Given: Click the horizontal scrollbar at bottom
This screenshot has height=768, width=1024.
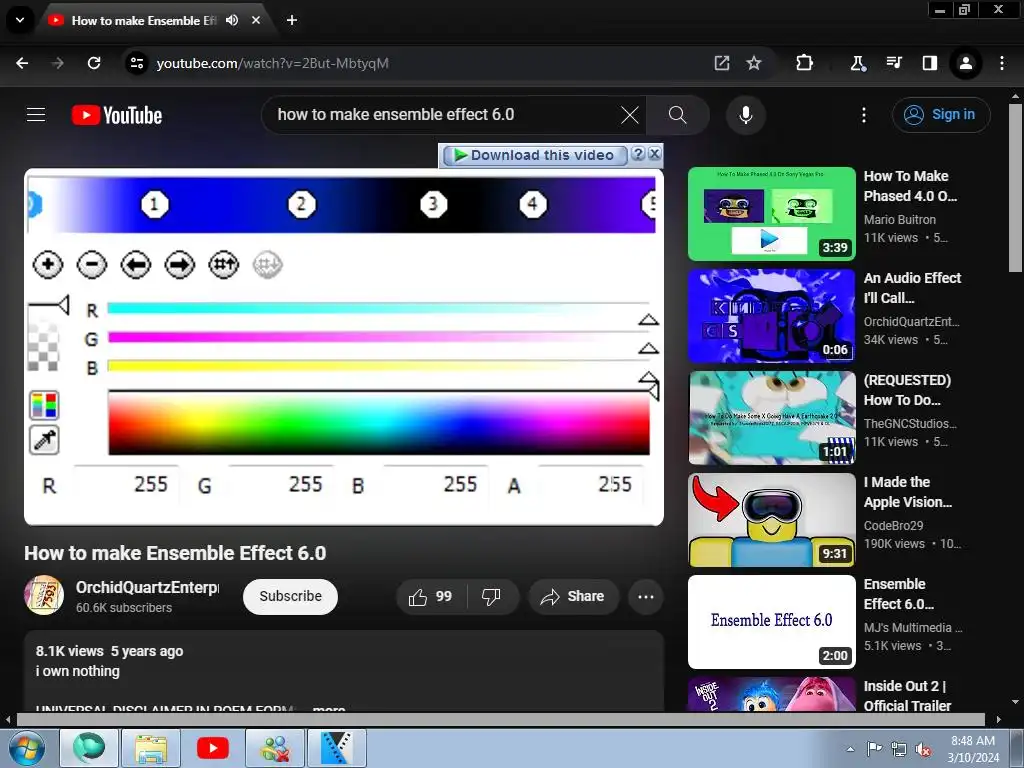Looking at the screenshot, I should (x=500, y=719).
